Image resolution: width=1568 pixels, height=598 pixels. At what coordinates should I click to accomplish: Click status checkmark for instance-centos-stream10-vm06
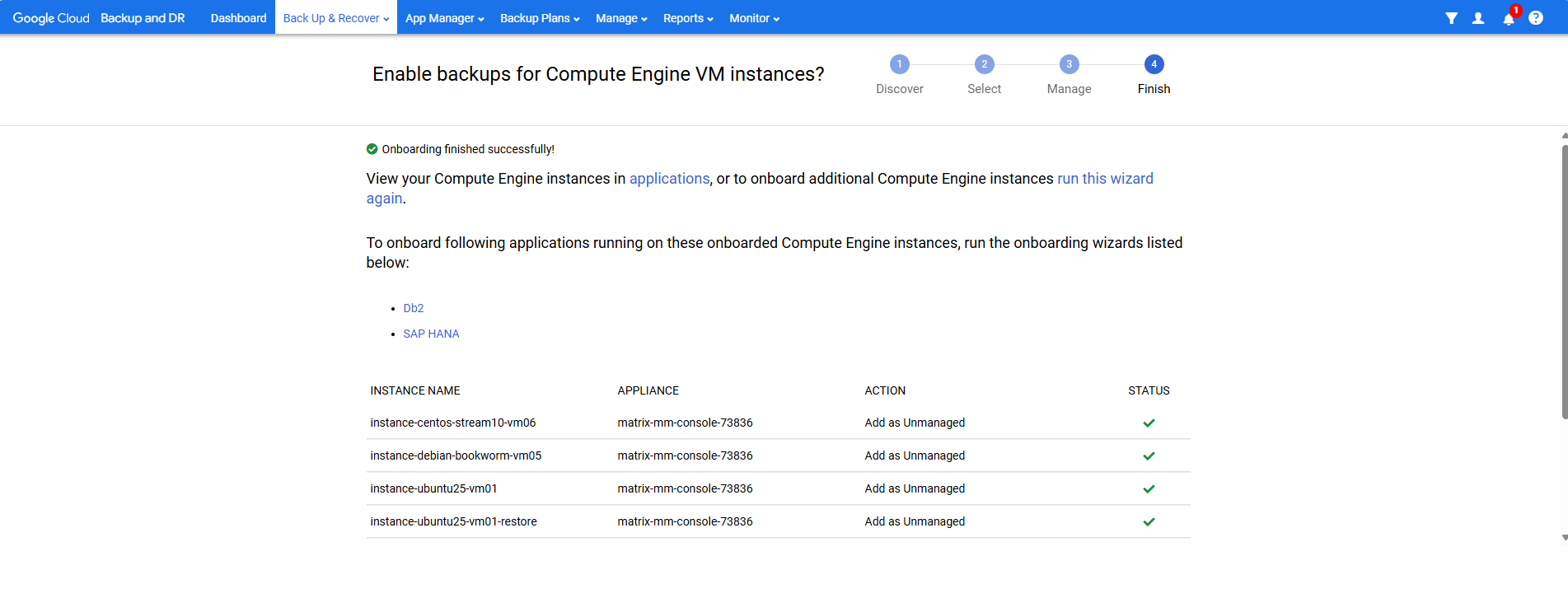click(x=1149, y=423)
